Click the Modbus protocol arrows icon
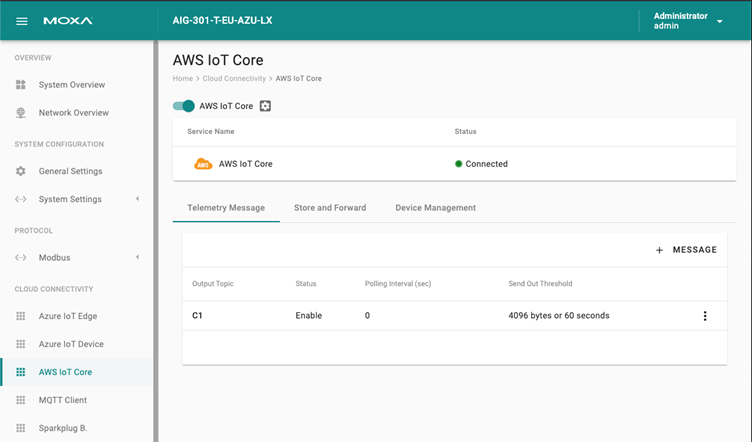 pos(21,257)
